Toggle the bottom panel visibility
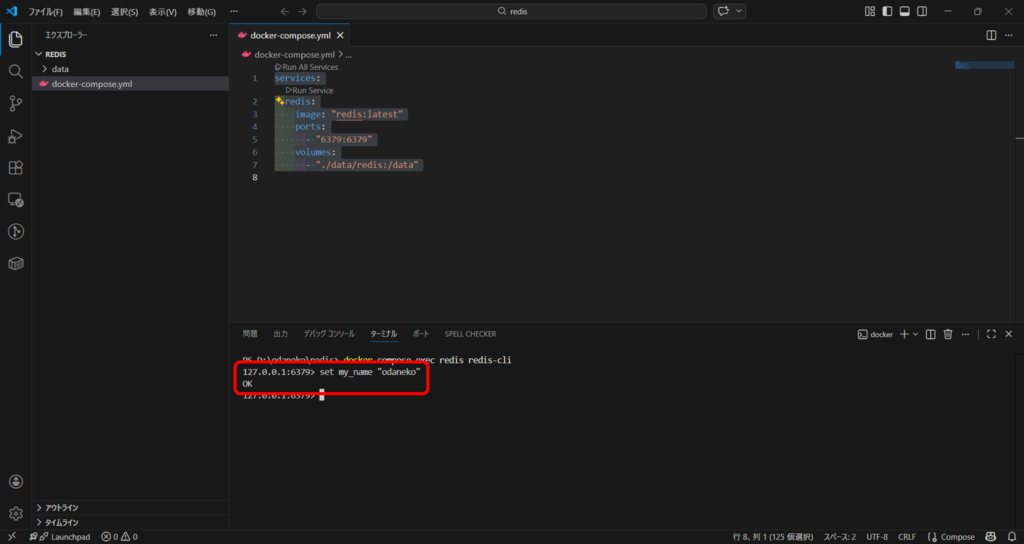Image resolution: width=1024 pixels, height=544 pixels. 904,11
